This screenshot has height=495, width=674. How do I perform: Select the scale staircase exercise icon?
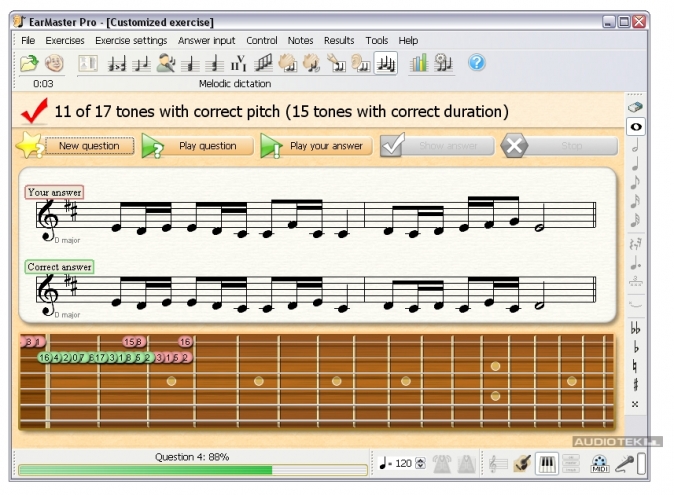263,64
